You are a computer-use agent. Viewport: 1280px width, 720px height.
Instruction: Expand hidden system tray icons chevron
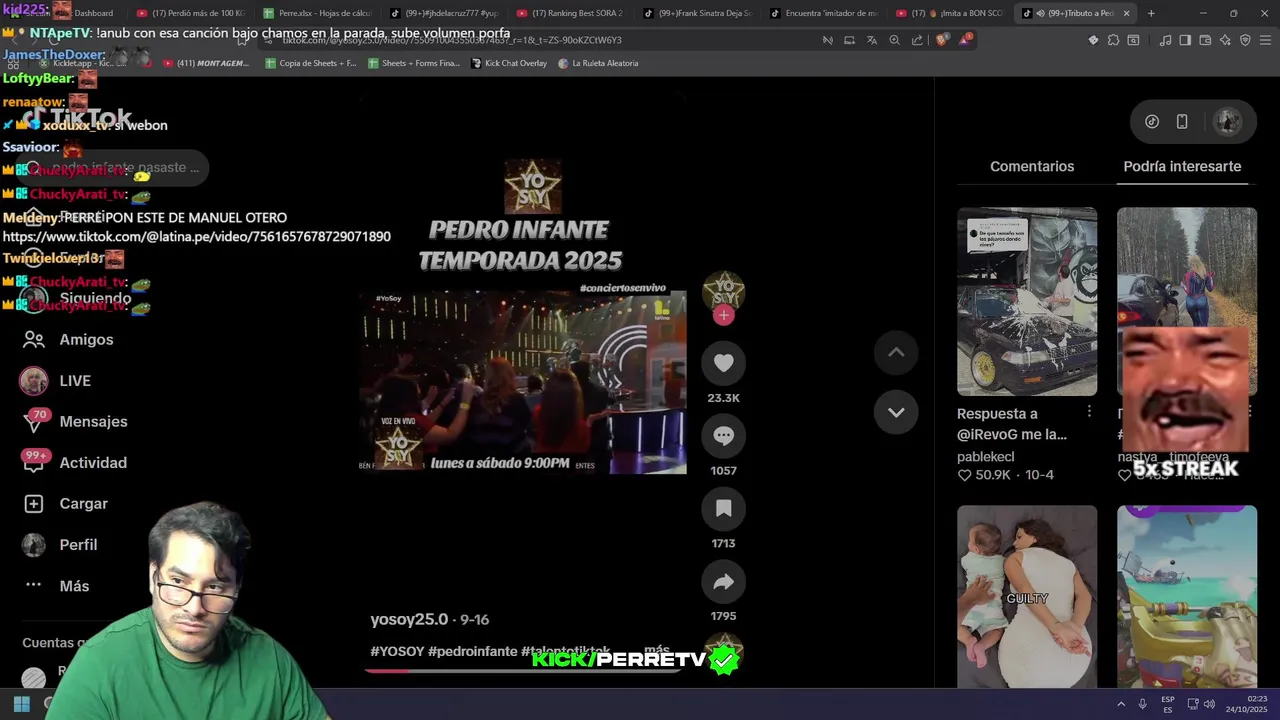(1120, 704)
